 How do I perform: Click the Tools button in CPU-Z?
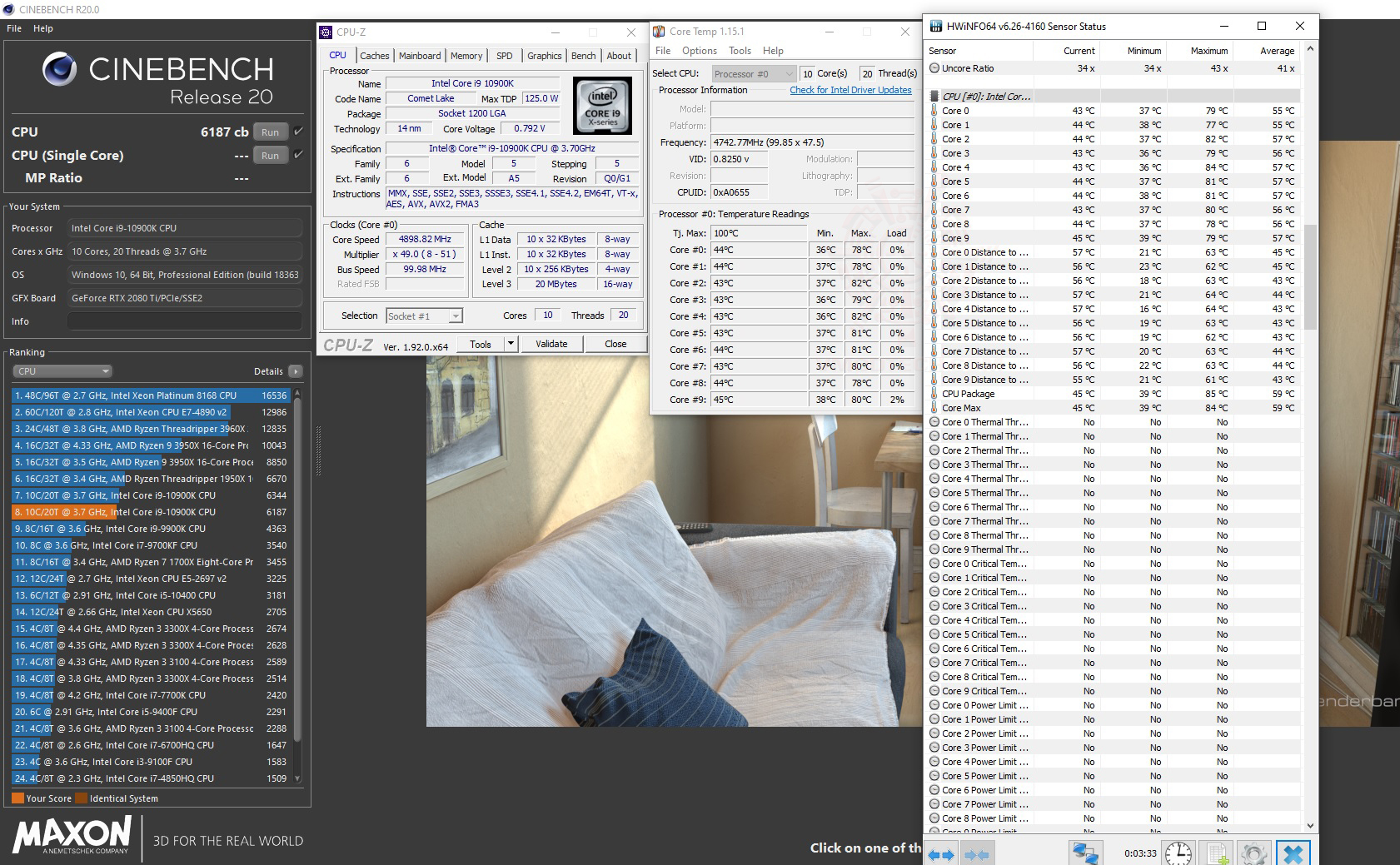click(x=481, y=344)
